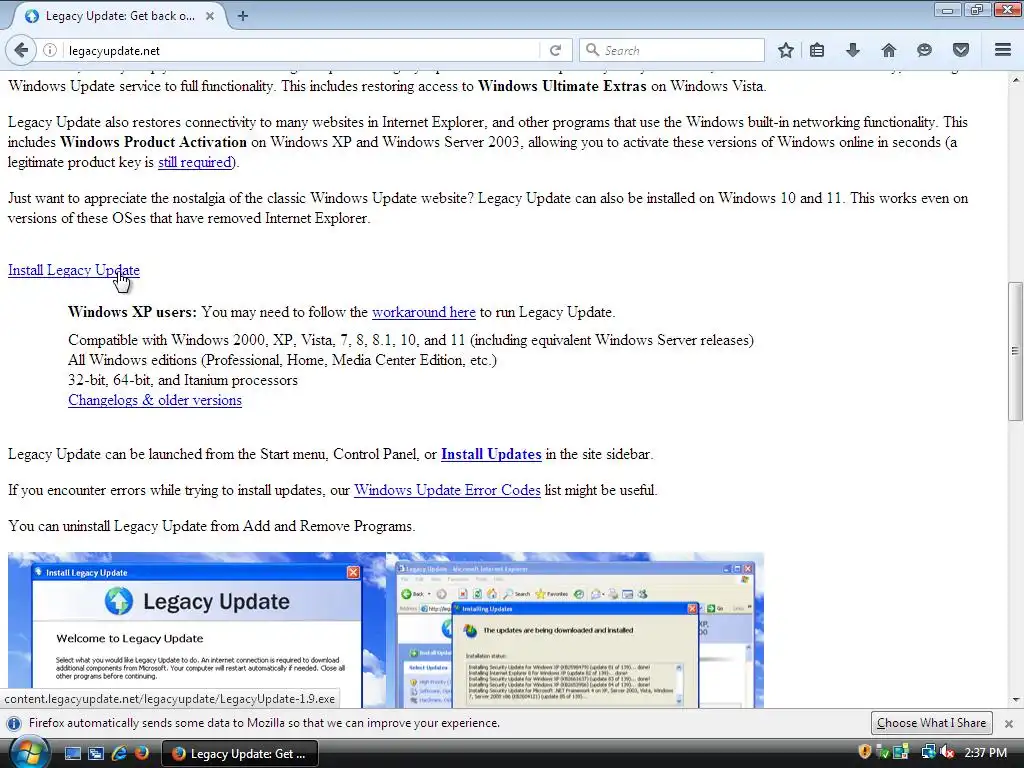Click the info icon in notification bar
Viewport: 1024px width, 768px height.
point(14,723)
